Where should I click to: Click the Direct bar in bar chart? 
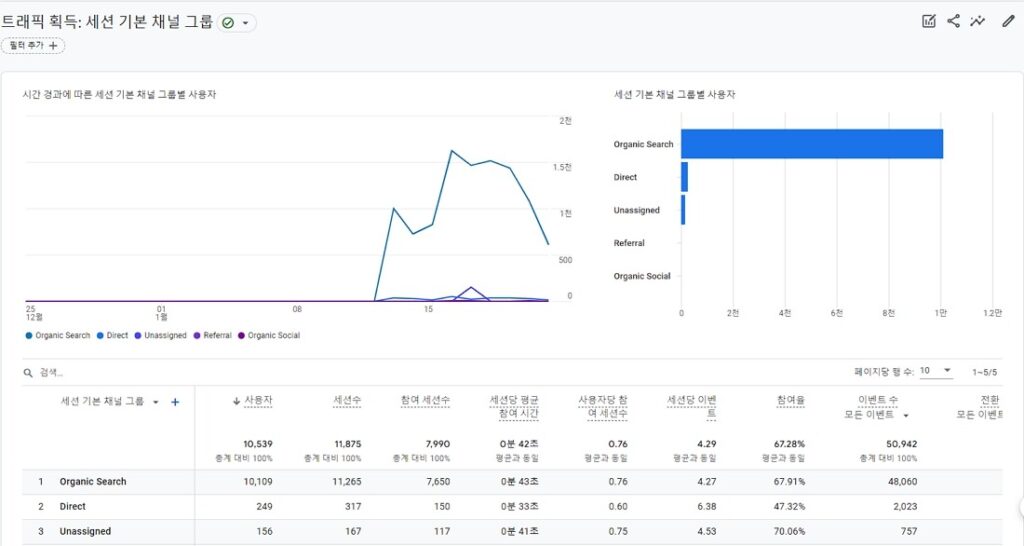pos(684,177)
